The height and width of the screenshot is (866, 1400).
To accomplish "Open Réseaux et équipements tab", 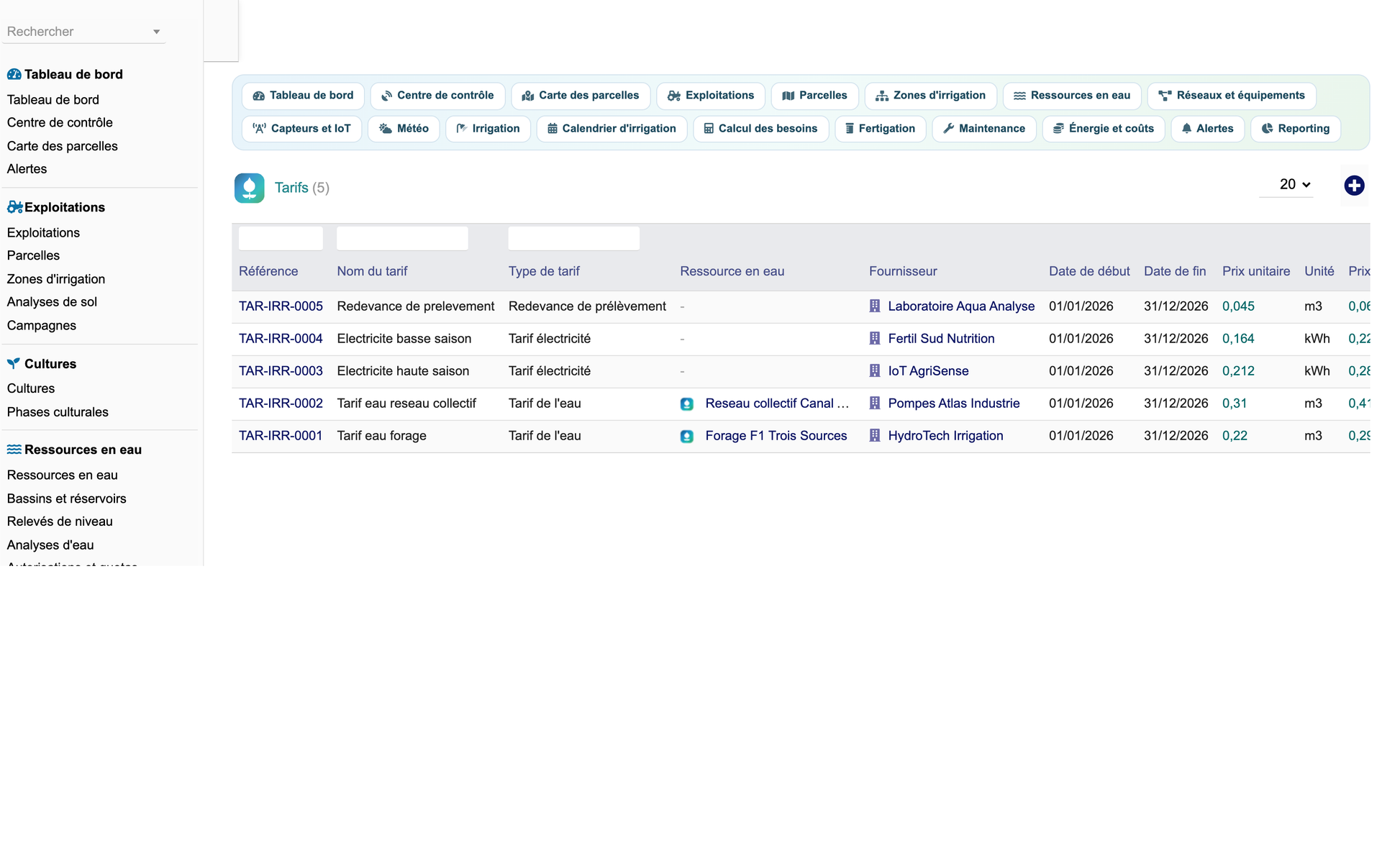I will tap(1232, 96).
